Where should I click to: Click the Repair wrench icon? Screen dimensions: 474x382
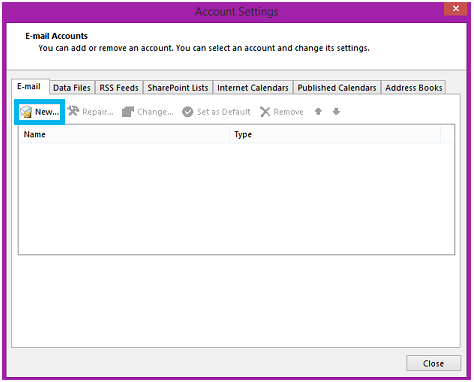tap(73, 111)
